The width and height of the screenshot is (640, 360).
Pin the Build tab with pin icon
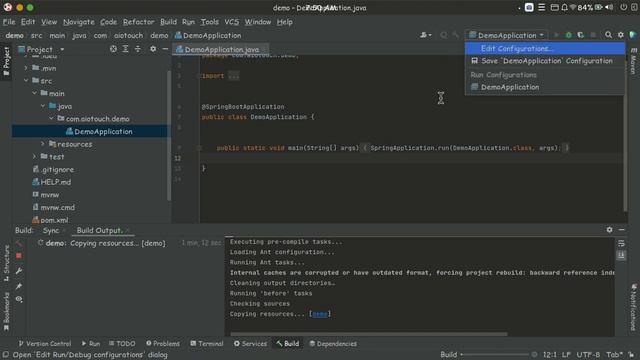19,286
